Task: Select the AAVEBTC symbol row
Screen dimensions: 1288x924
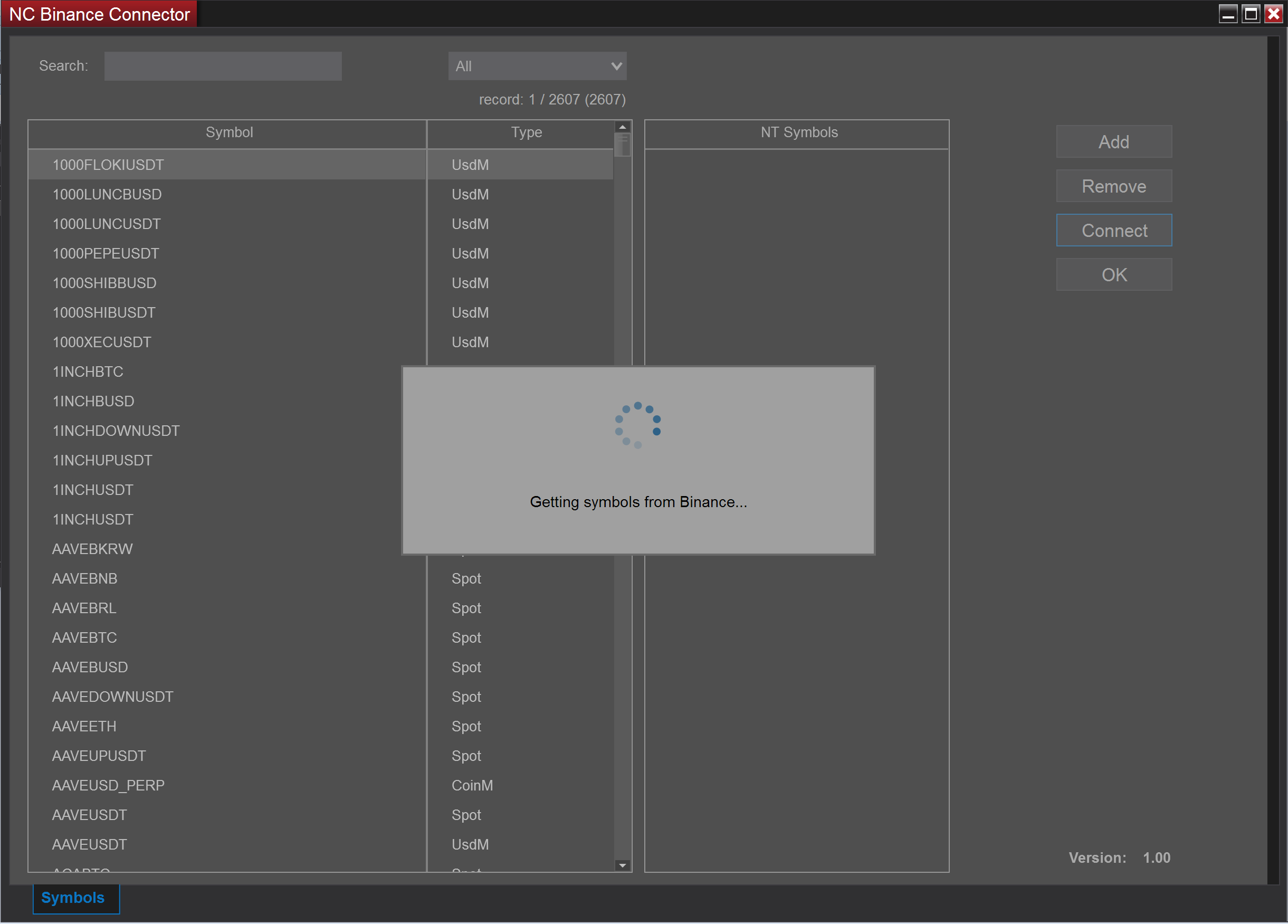Action: (x=227, y=637)
